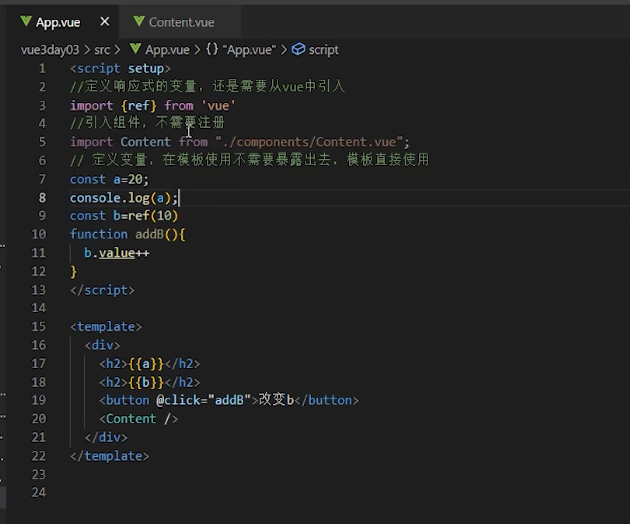Click the '<Content />' component tag
Image resolution: width=630 pixels, height=524 pixels.
[x=139, y=419]
